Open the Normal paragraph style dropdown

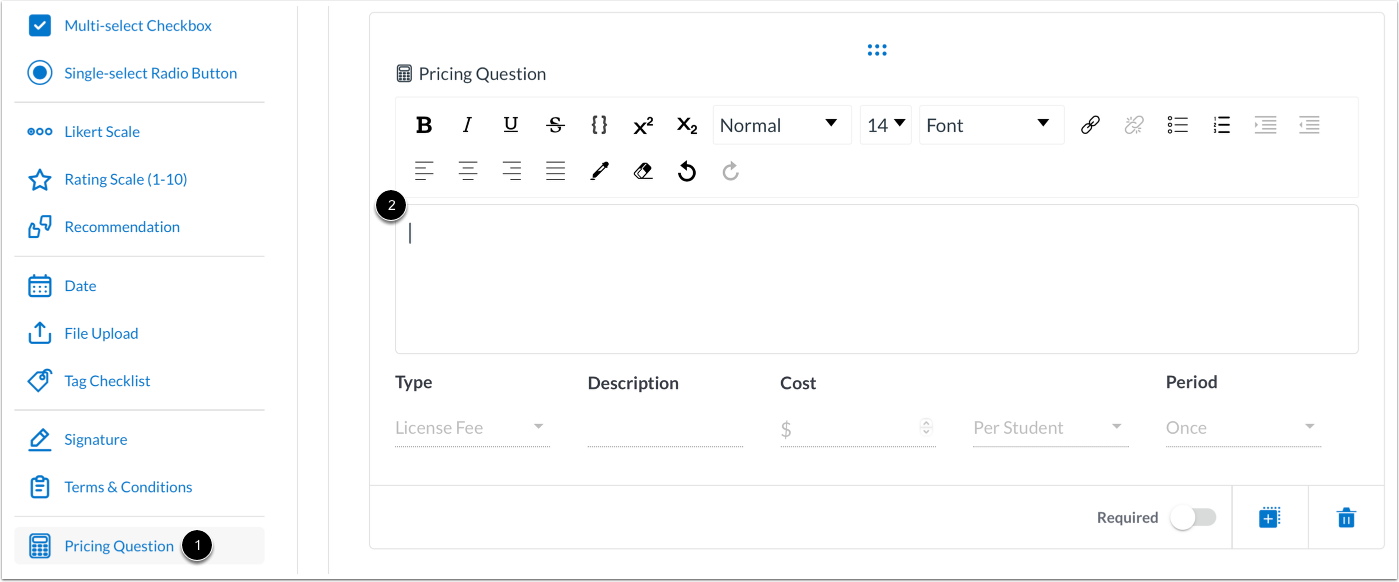[x=782, y=124]
